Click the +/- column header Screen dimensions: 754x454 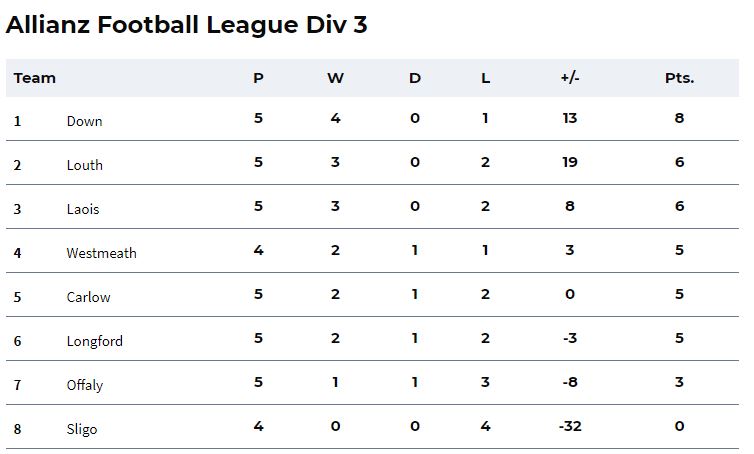point(570,78)
